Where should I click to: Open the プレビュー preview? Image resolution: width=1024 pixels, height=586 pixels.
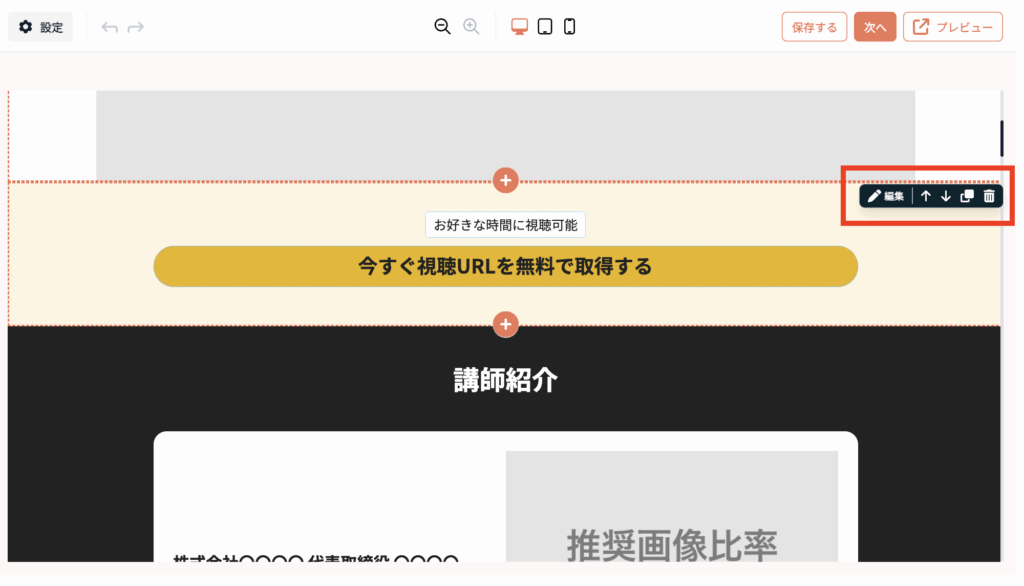[952, 27]
